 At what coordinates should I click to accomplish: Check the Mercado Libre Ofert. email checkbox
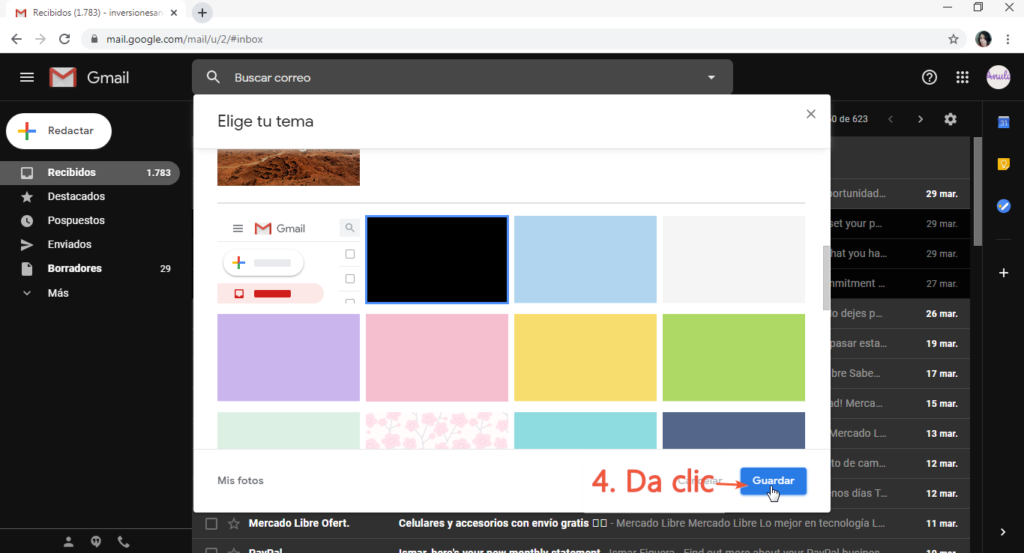click(x=211, y=524)
